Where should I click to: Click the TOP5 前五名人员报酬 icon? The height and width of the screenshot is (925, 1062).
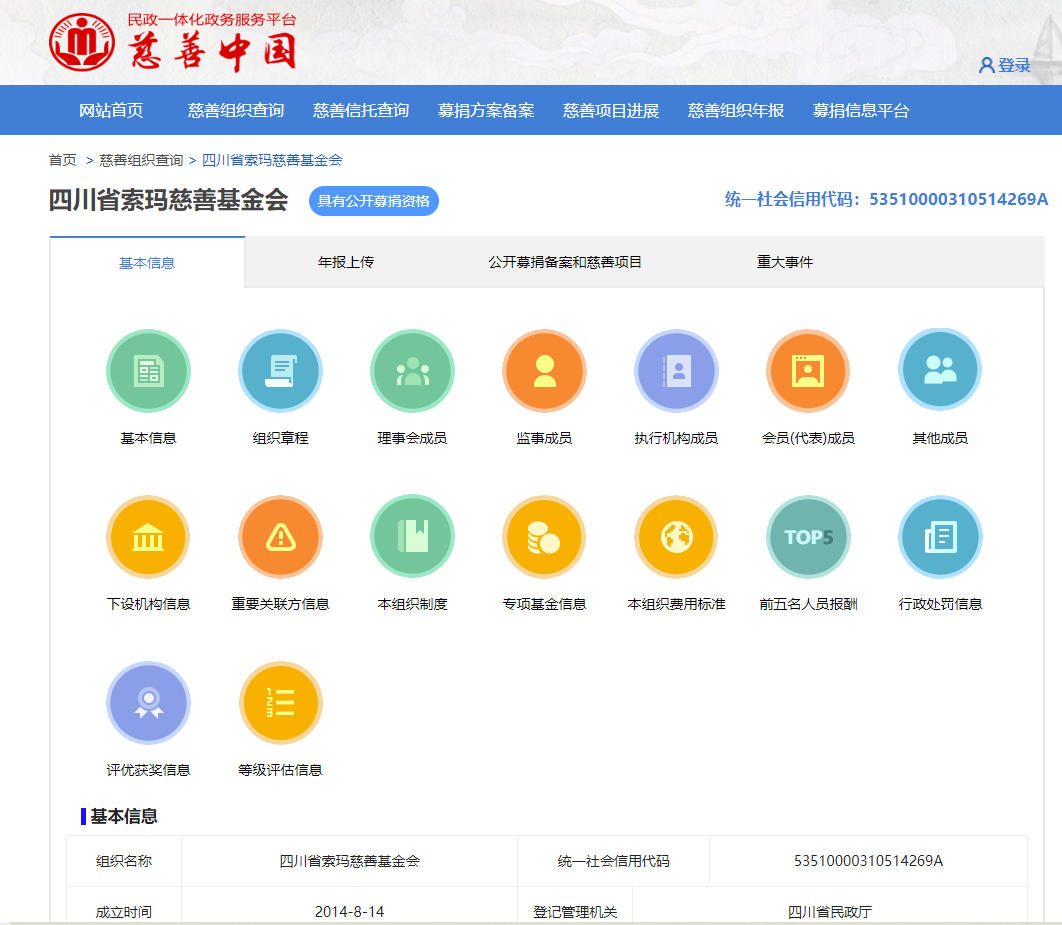point(808,537)
